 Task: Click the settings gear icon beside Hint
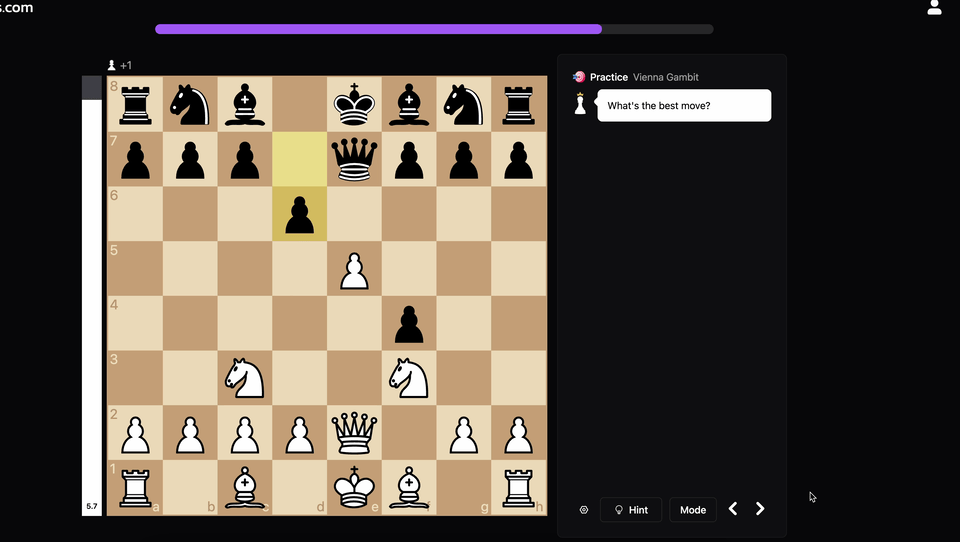point(583,510)
